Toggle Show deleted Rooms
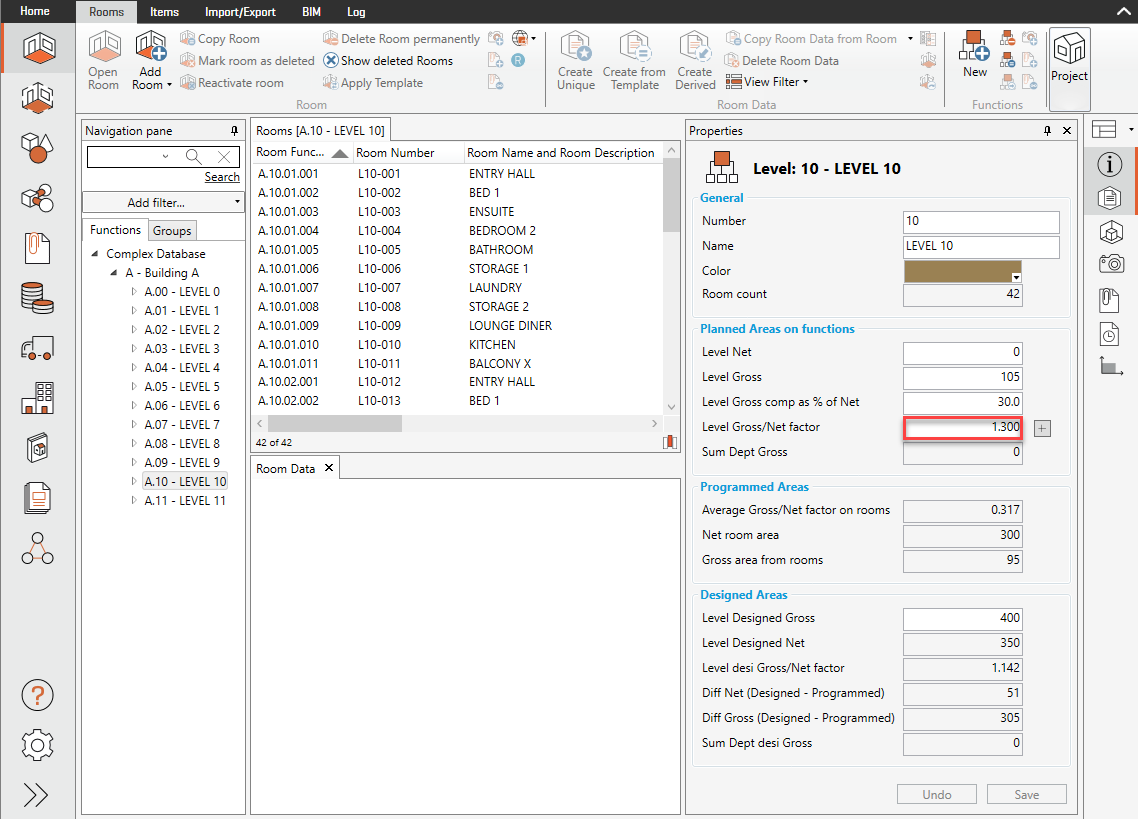The height and width of the screenshot is (819, 1138). click(388, 61)
